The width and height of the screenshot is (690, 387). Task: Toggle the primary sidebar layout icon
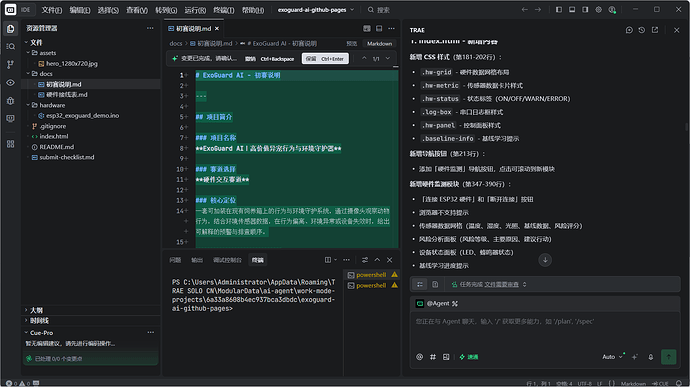coord(558,10)
